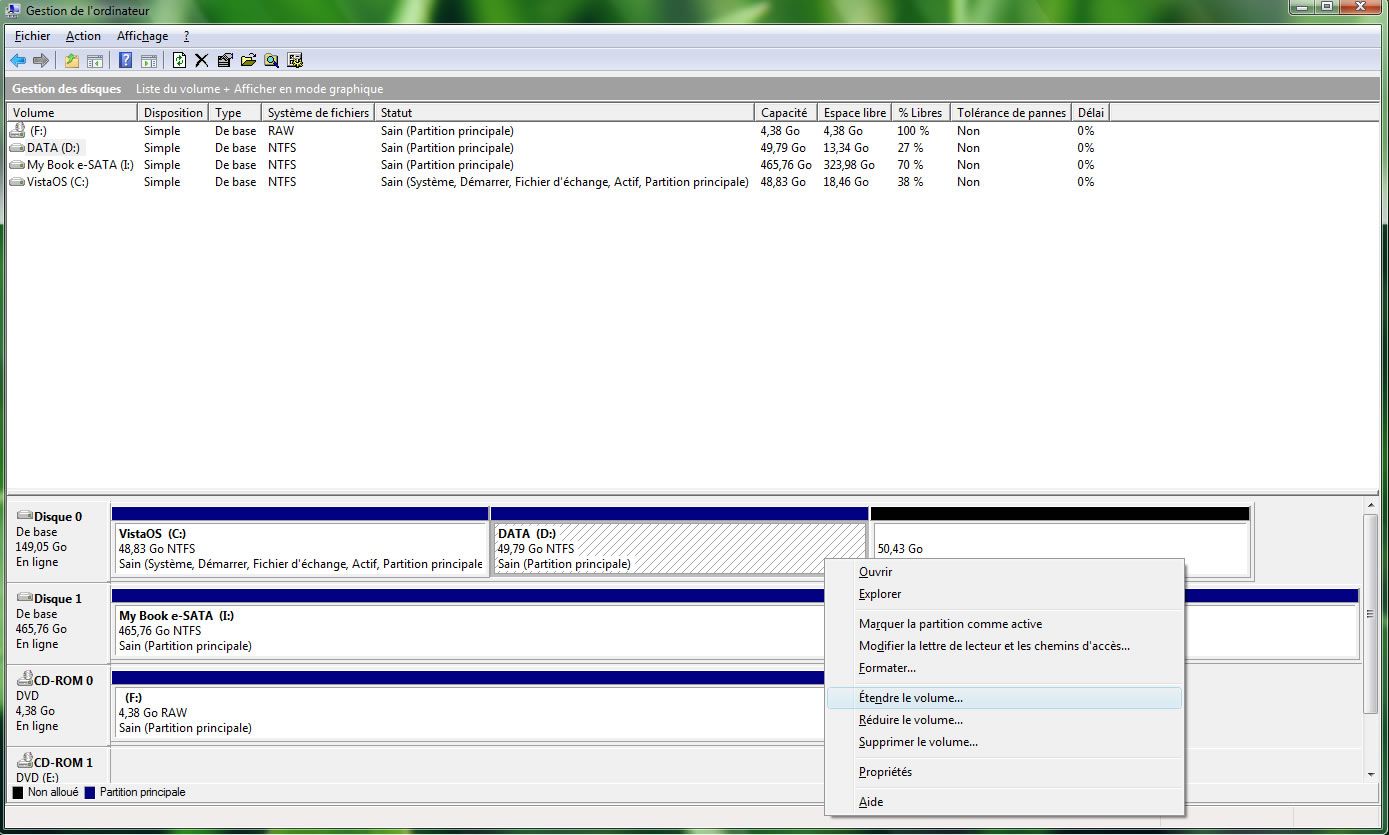Click the VistaOS (C:) drive icon in list
The height and width of the screenshot is (835, 1389).
pyautogui.click(x=17, y=182)
